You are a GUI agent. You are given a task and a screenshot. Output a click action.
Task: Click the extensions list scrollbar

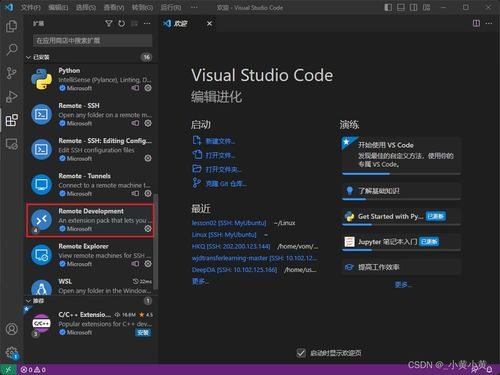click(x=156, y=241)
